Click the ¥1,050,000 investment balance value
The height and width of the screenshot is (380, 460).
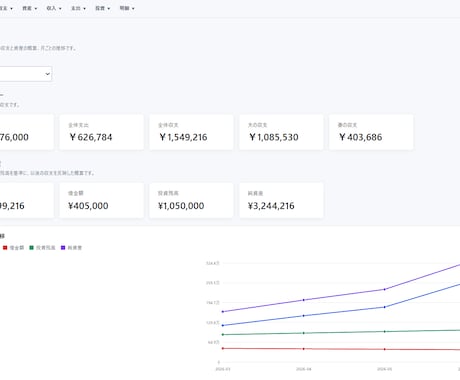[x=181, y=206]
